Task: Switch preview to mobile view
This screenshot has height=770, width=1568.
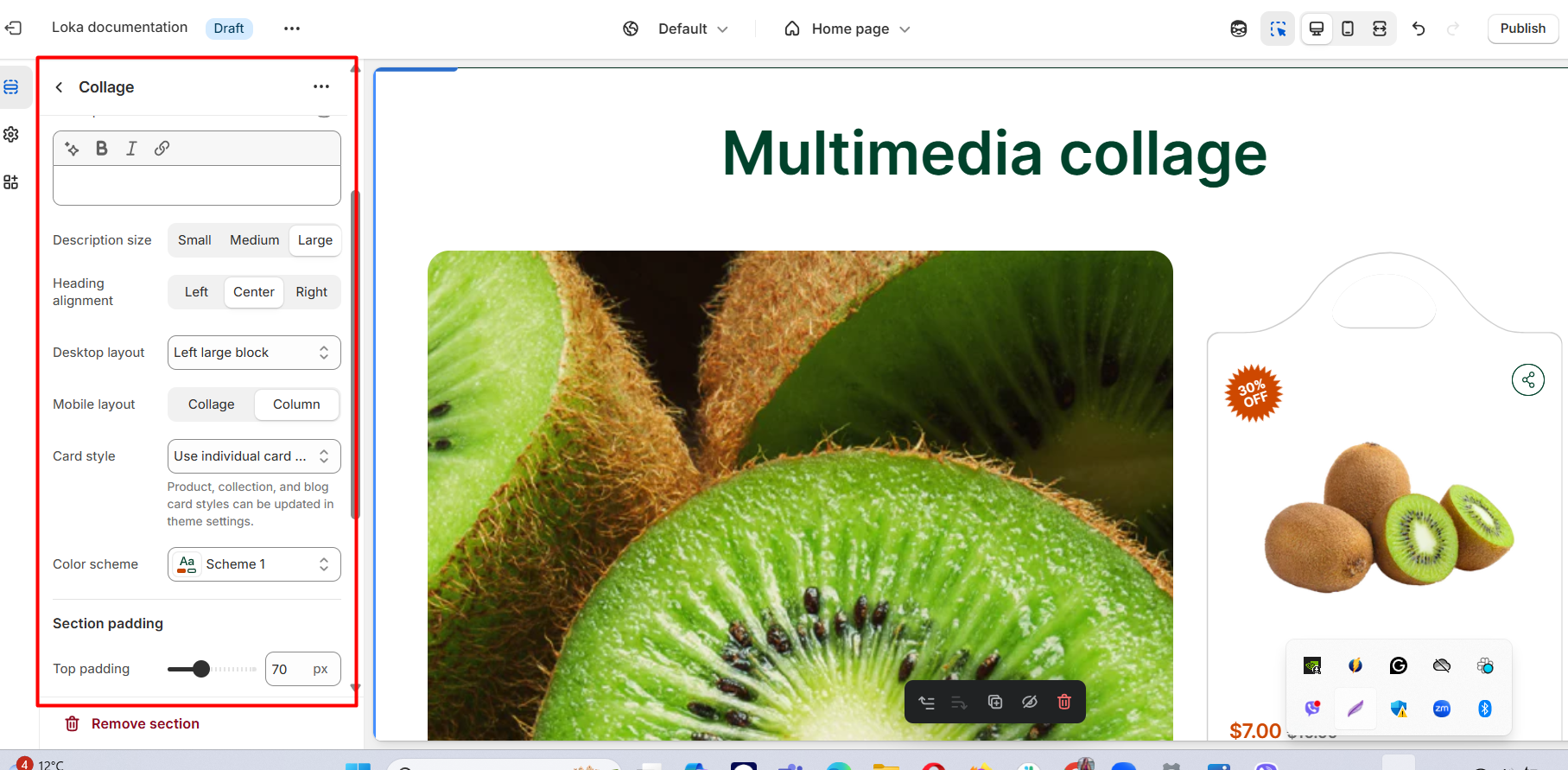Action: 1348,29
